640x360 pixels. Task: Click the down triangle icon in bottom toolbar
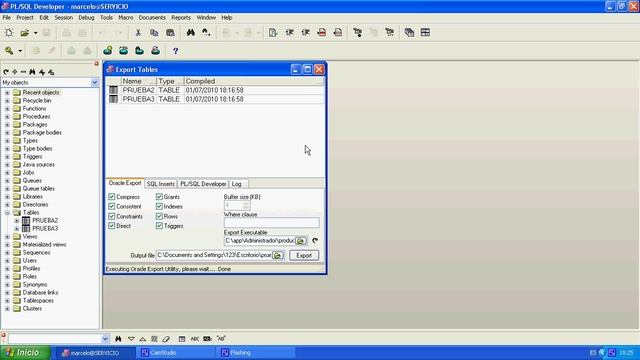[x=131, y=339]
